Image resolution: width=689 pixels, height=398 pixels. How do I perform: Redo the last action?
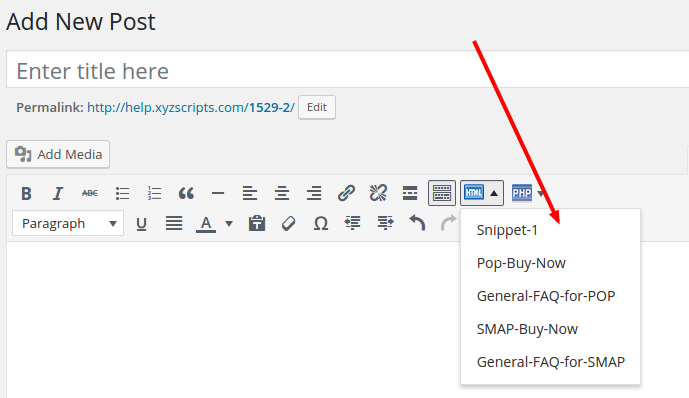[449, 224]
